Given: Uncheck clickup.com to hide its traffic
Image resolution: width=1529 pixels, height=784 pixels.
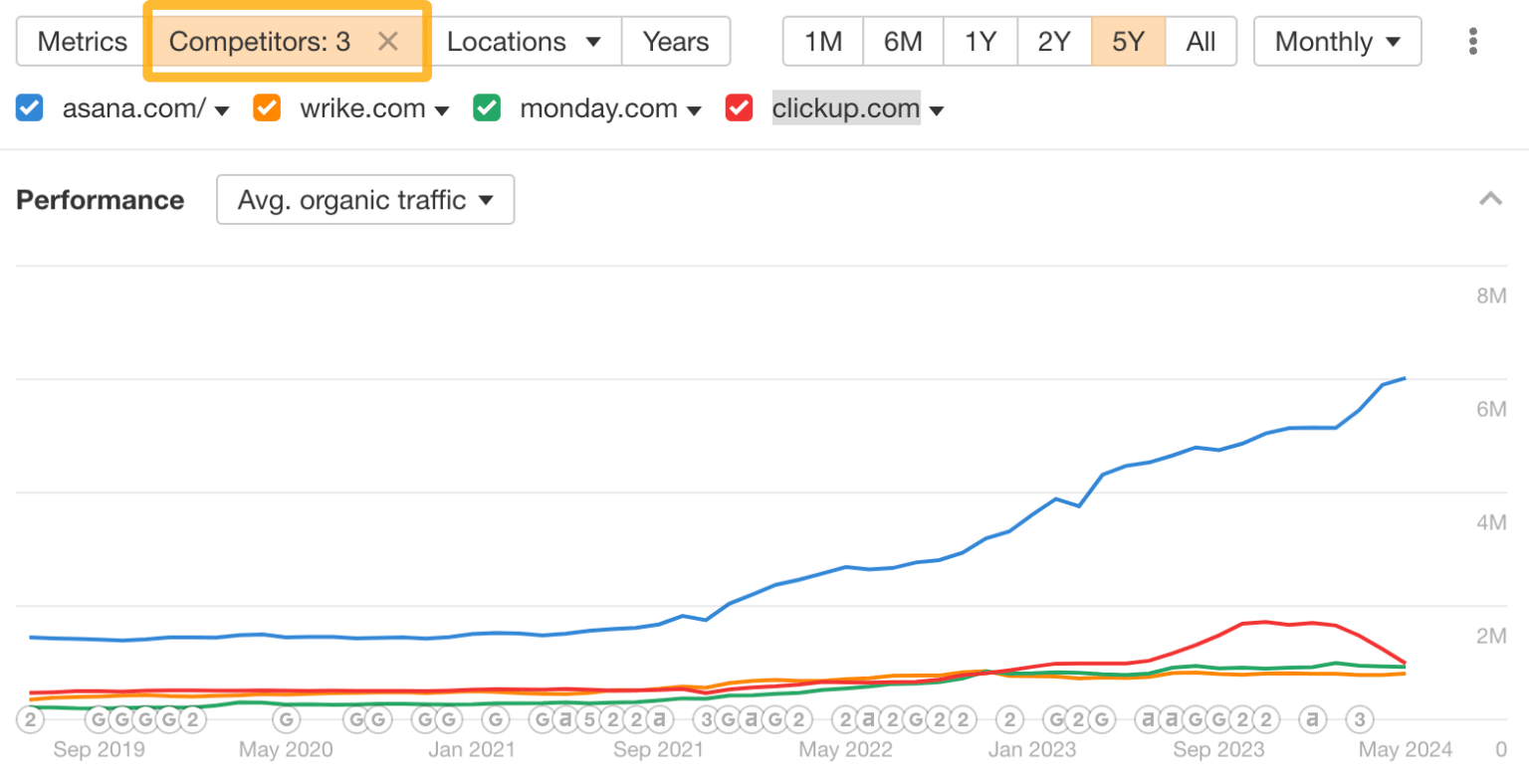Looking at the screenshot, I should (738, 107).
